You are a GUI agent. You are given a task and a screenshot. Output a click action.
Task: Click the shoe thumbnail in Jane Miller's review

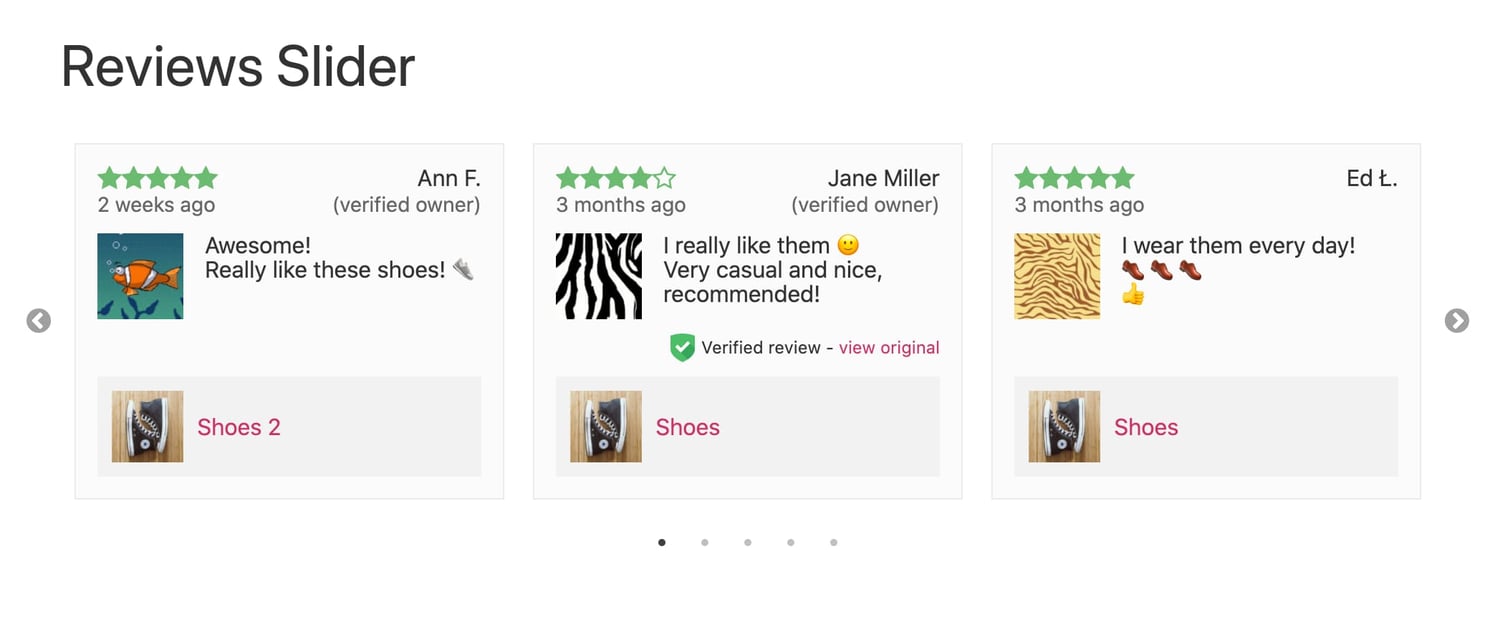[x=606, y=427]
